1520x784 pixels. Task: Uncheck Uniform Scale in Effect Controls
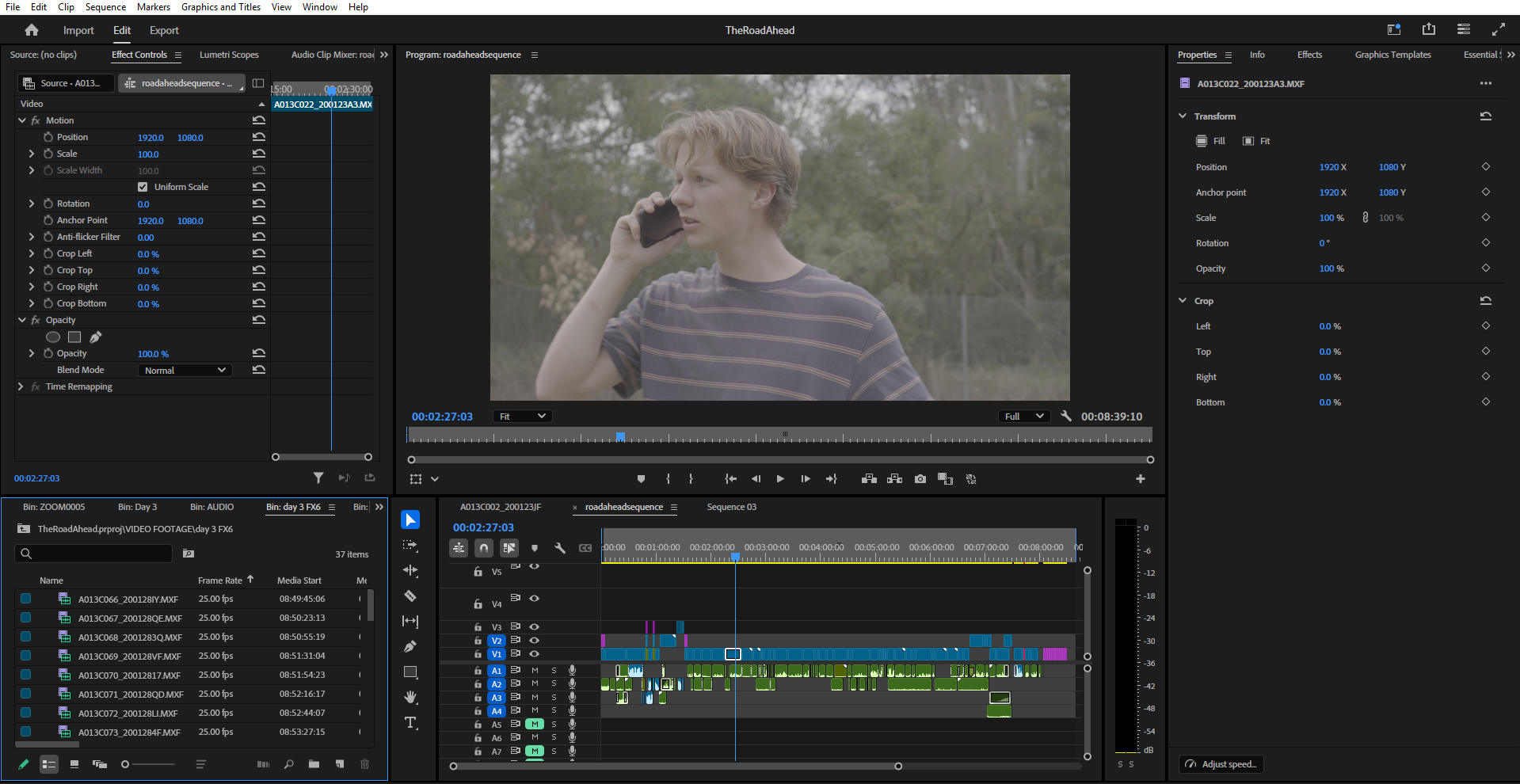[x=143, y=186]
